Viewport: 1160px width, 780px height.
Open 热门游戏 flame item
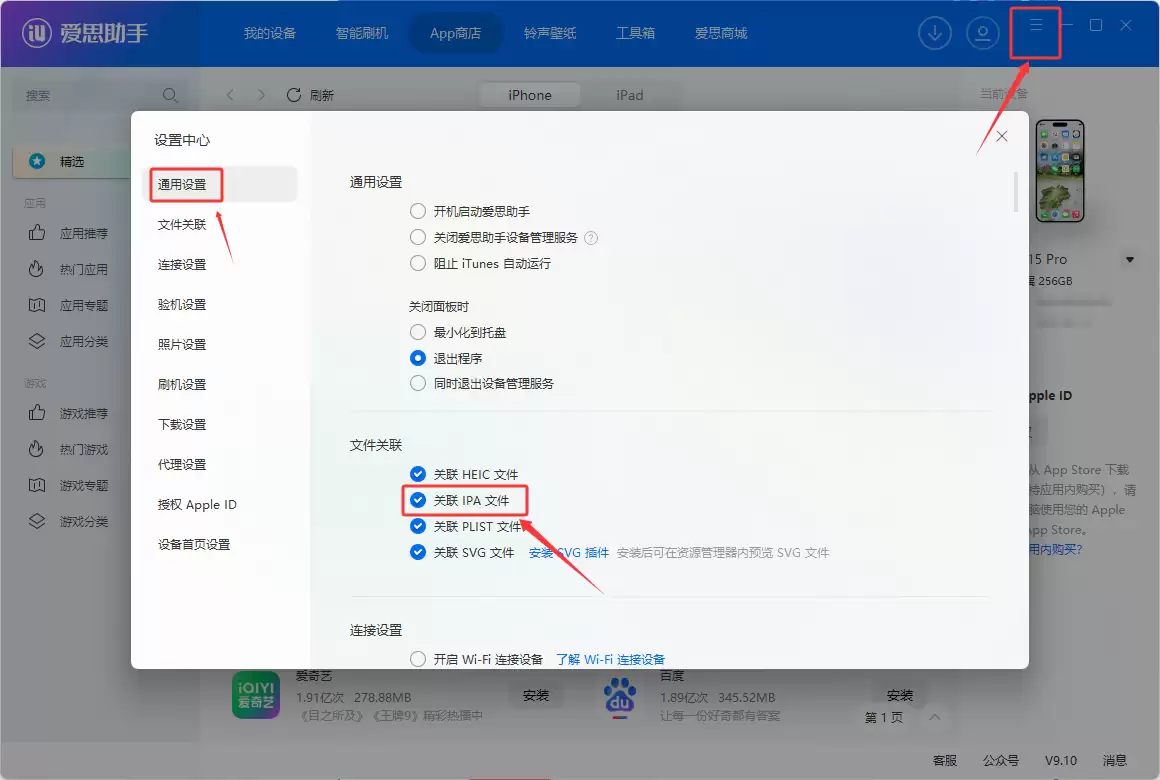(68, 449)
